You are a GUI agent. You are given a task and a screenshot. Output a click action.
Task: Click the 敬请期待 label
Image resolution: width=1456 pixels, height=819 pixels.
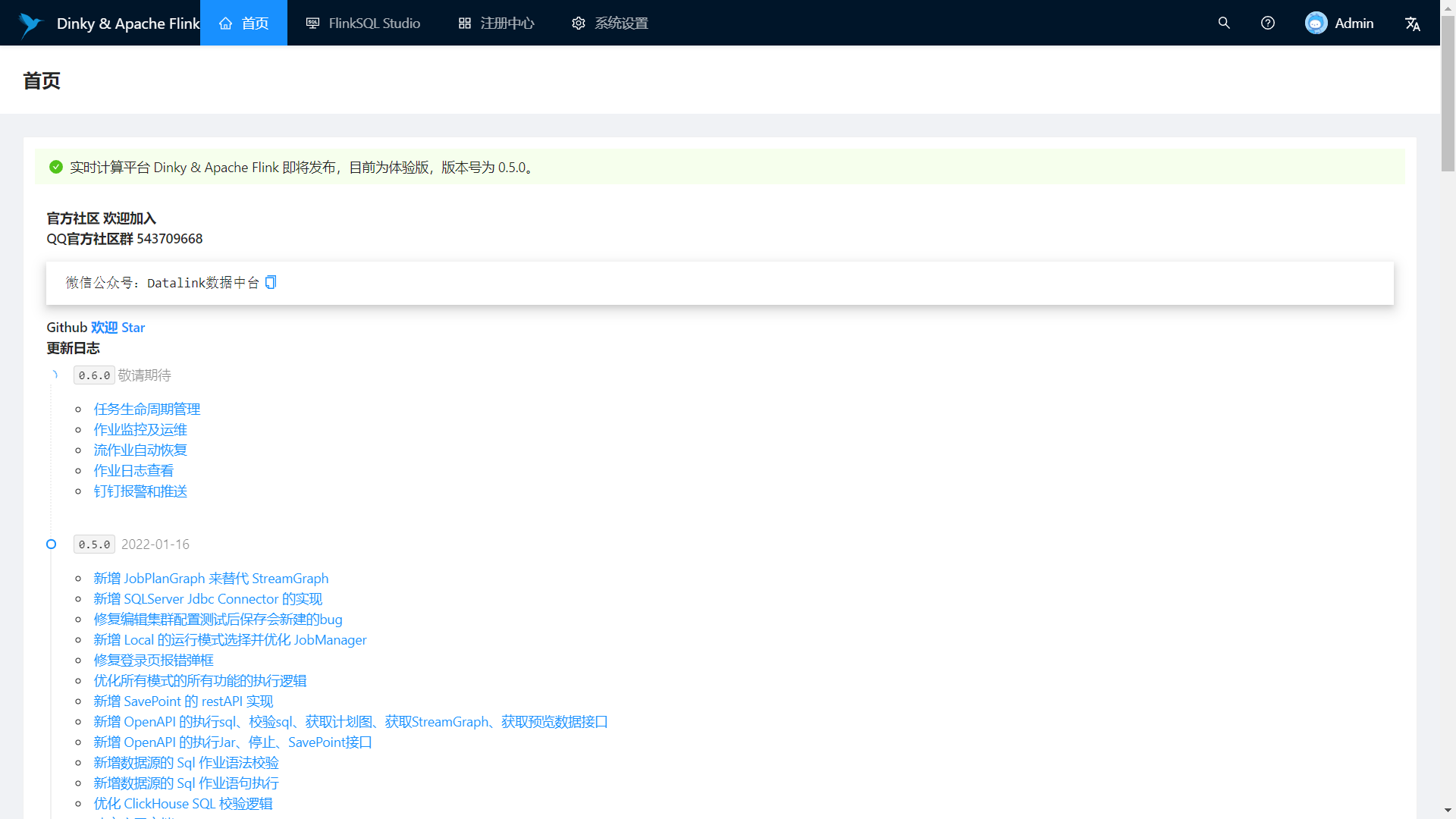(x=144, y=375)
